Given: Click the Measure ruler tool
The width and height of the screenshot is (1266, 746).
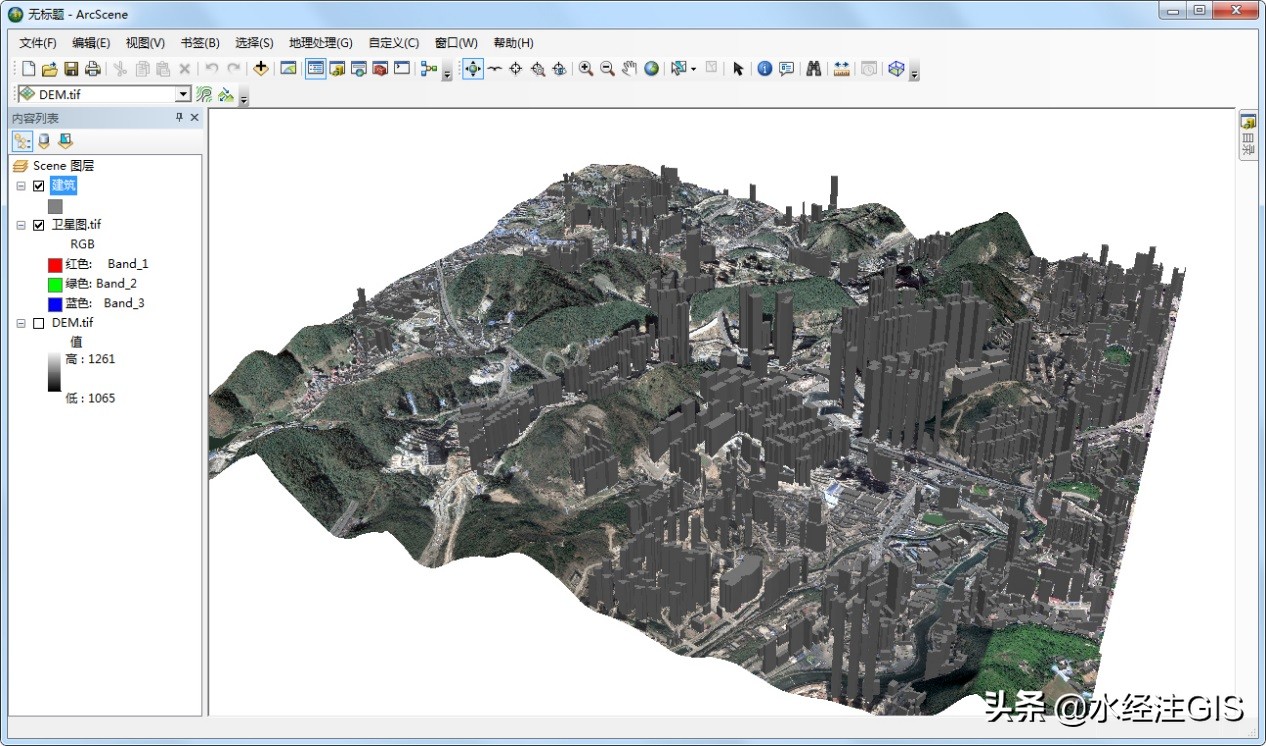Looking at the screenshot, I should point(841,69).
